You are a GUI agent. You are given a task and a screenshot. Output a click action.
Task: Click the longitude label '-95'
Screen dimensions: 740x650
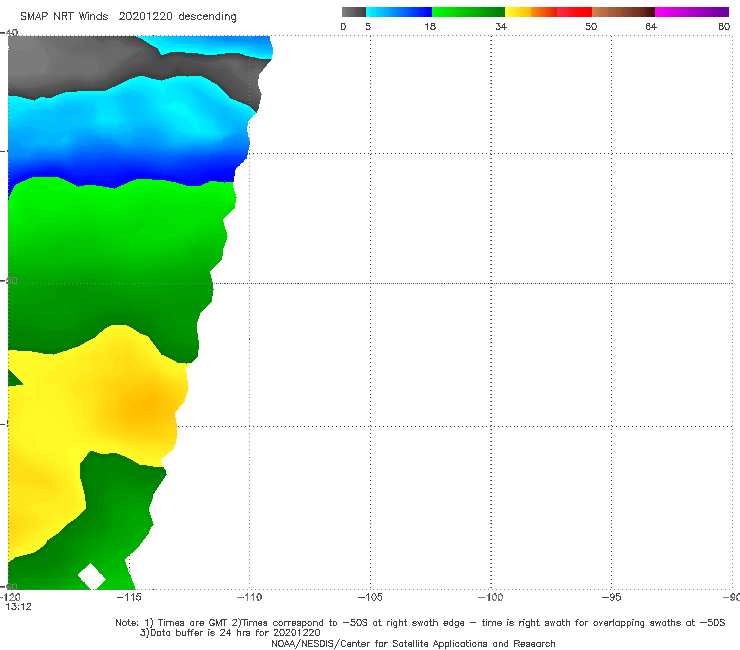click(611, 597)
